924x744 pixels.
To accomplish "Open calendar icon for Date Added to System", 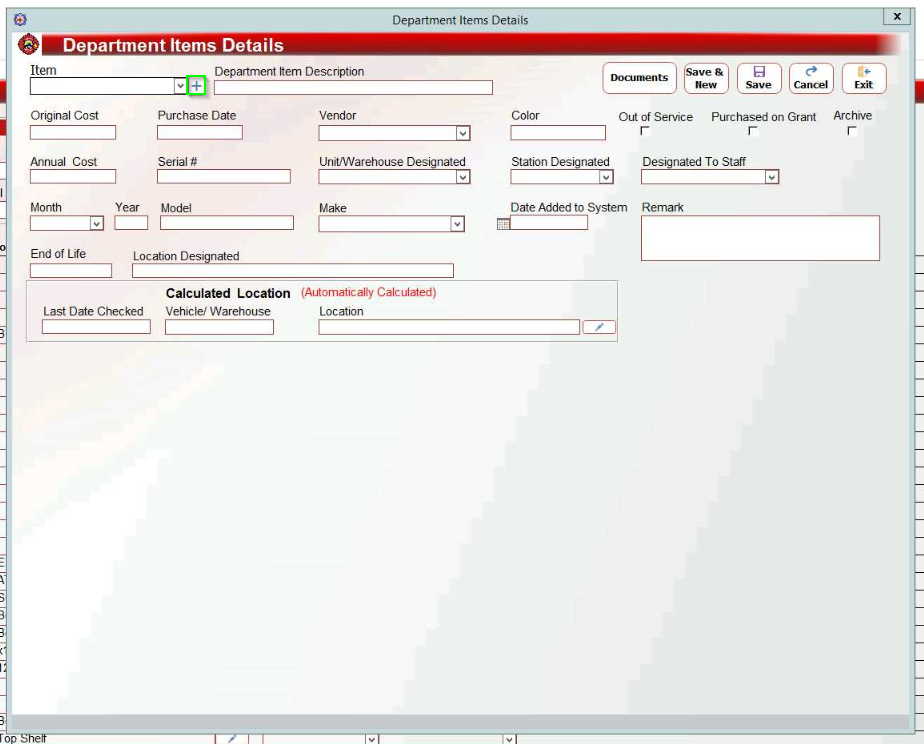I will coord(503,224).
